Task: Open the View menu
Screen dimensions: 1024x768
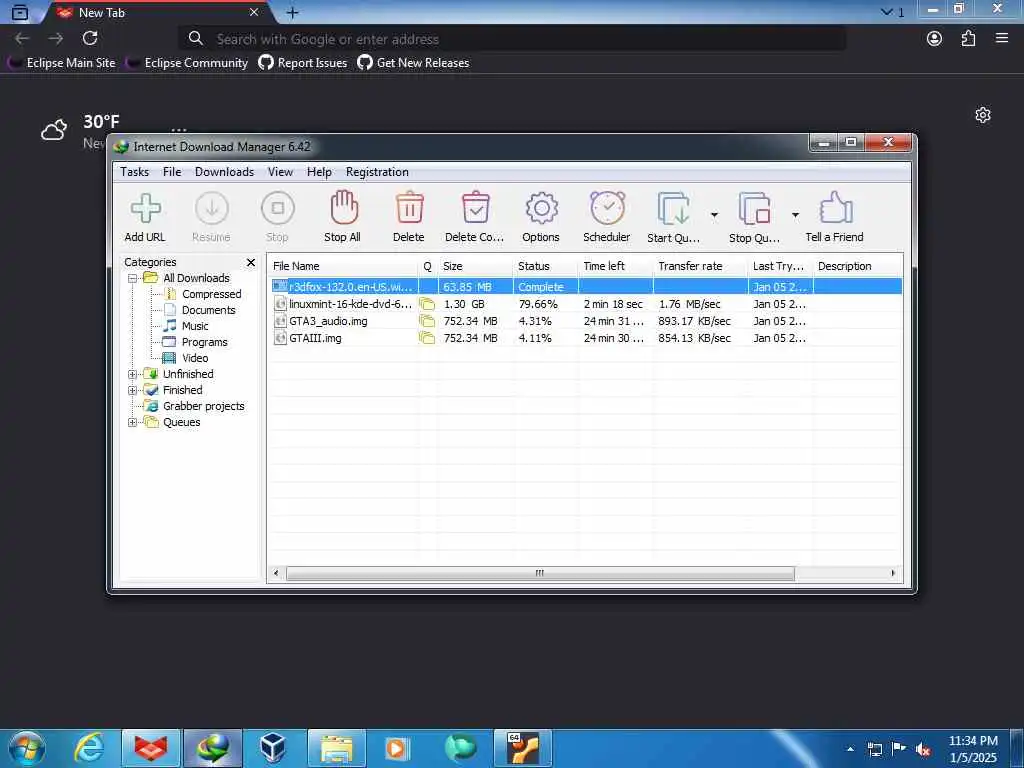Action: tap(280, 172)
